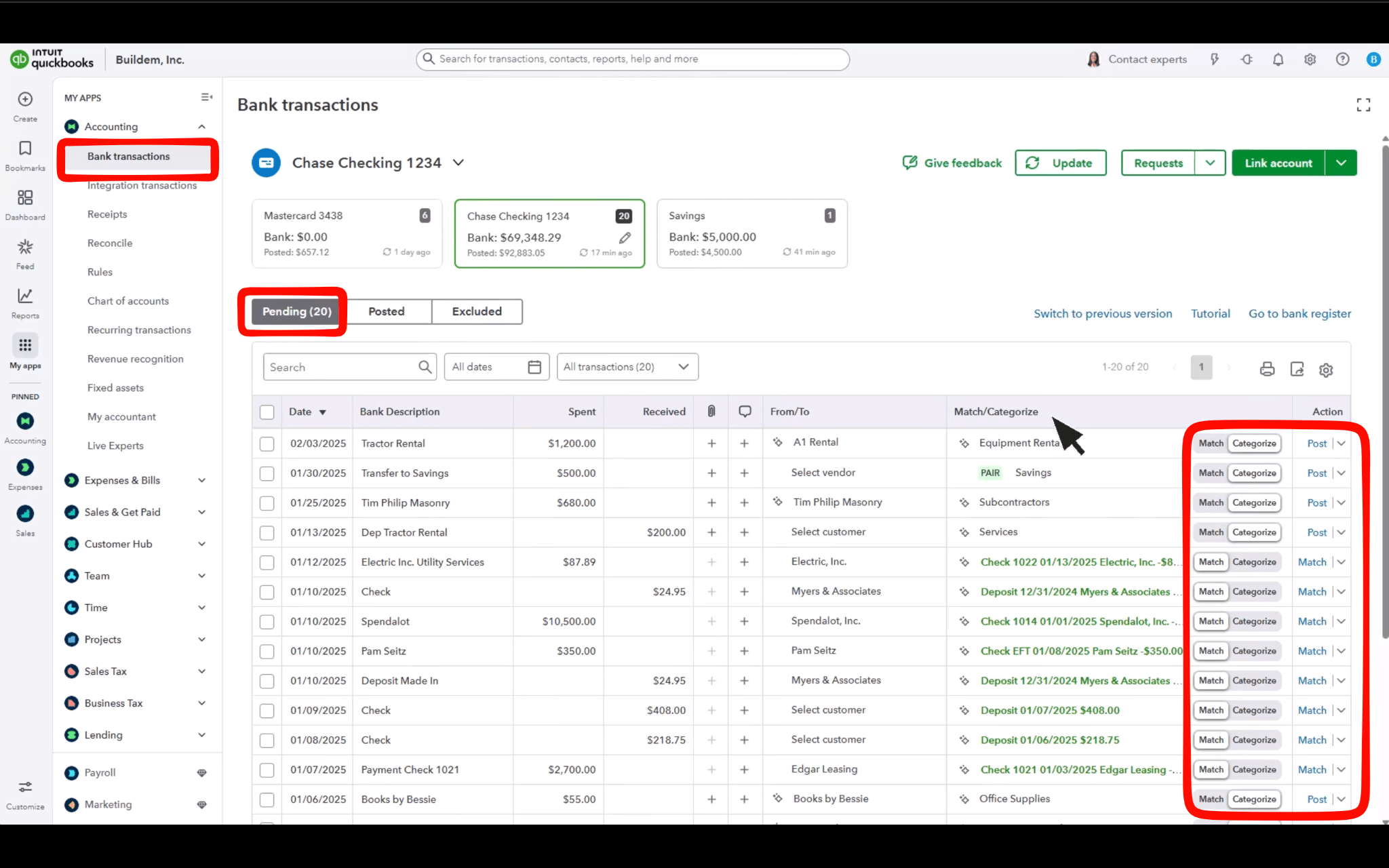This screenshot has height=868, width=1389.
Task: Open Reconcile in the Accounting menu
Action: tap(110, 243)
